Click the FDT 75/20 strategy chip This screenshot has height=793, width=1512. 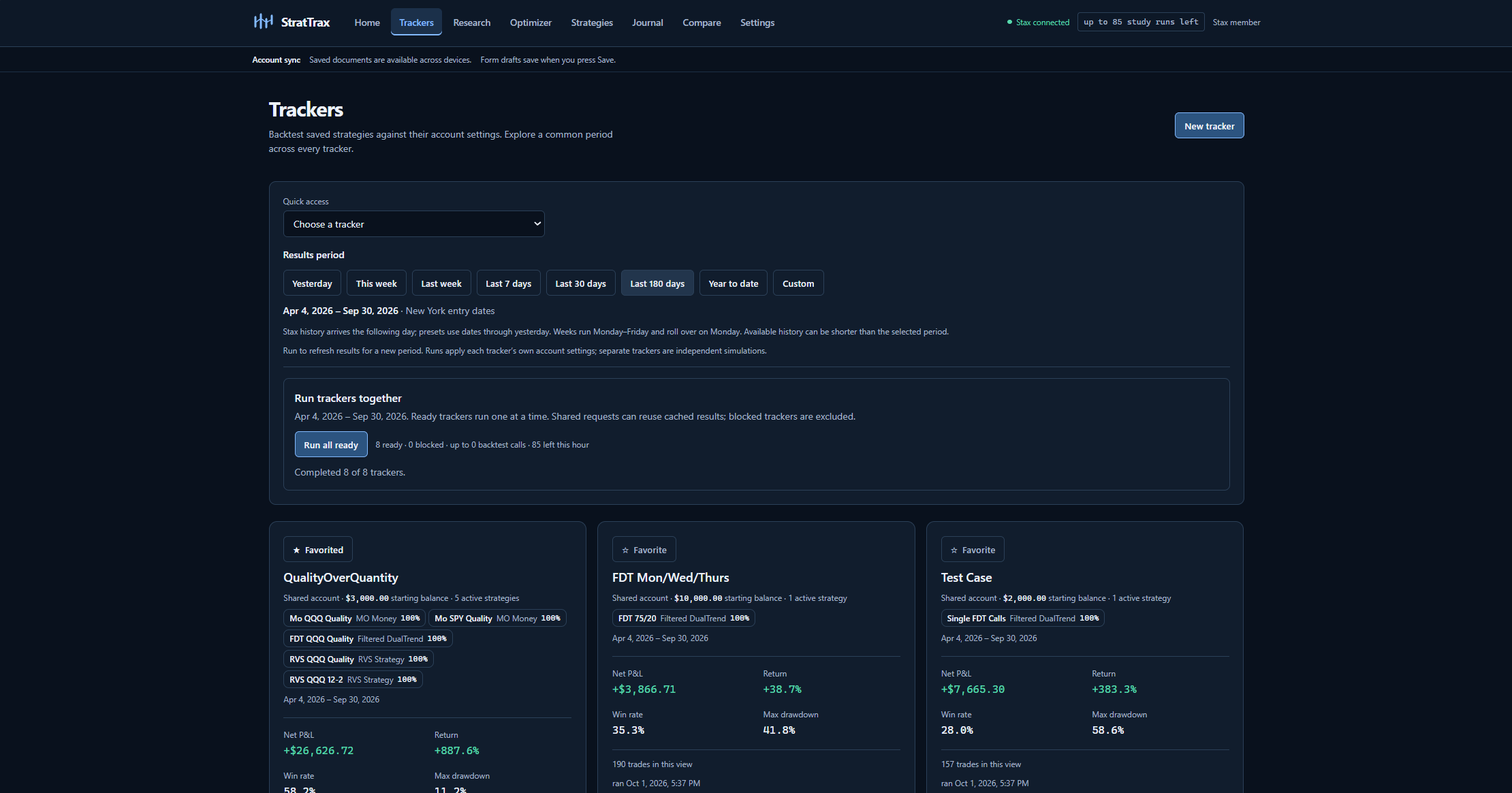[x=683, y=619]
